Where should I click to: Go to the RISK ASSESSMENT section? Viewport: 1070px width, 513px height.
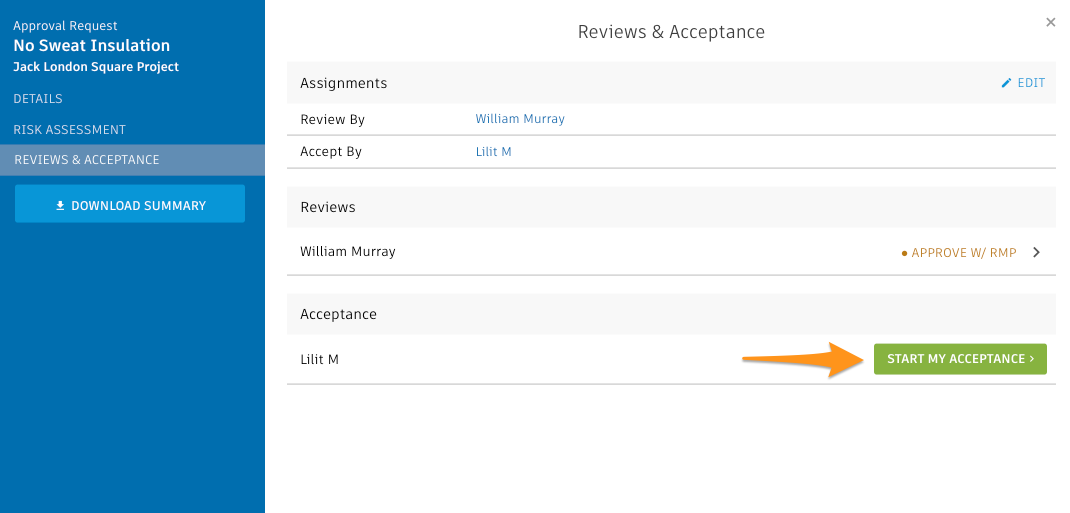click(x=70, y=130)
